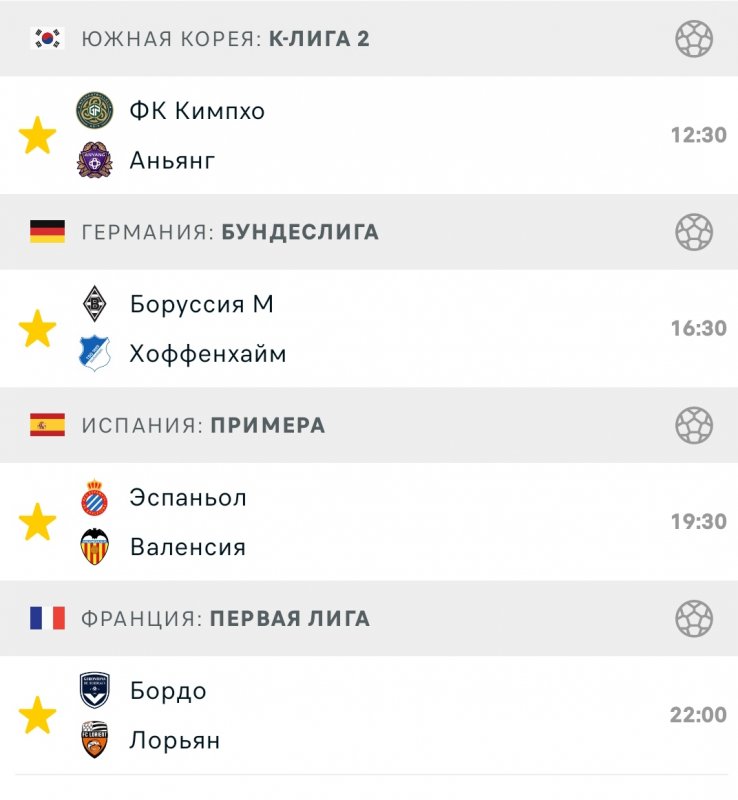Click the Anyang team logo

pyautogui.click(x=95, y=160)
